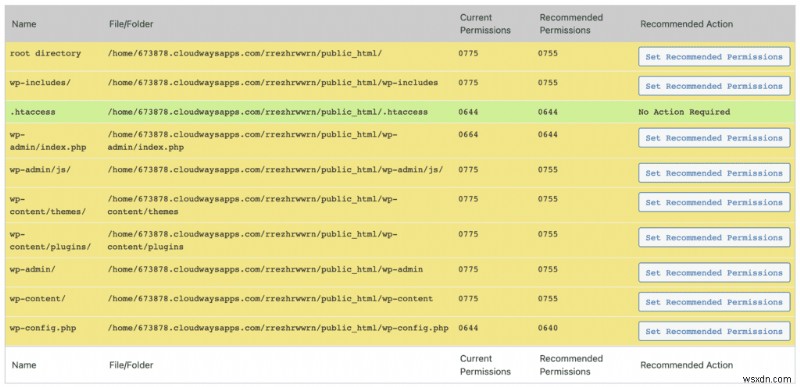The height and width of the screenshot is (387, 800).
Task: Click the 'root directory' name cell
Action: click(45, 53)
